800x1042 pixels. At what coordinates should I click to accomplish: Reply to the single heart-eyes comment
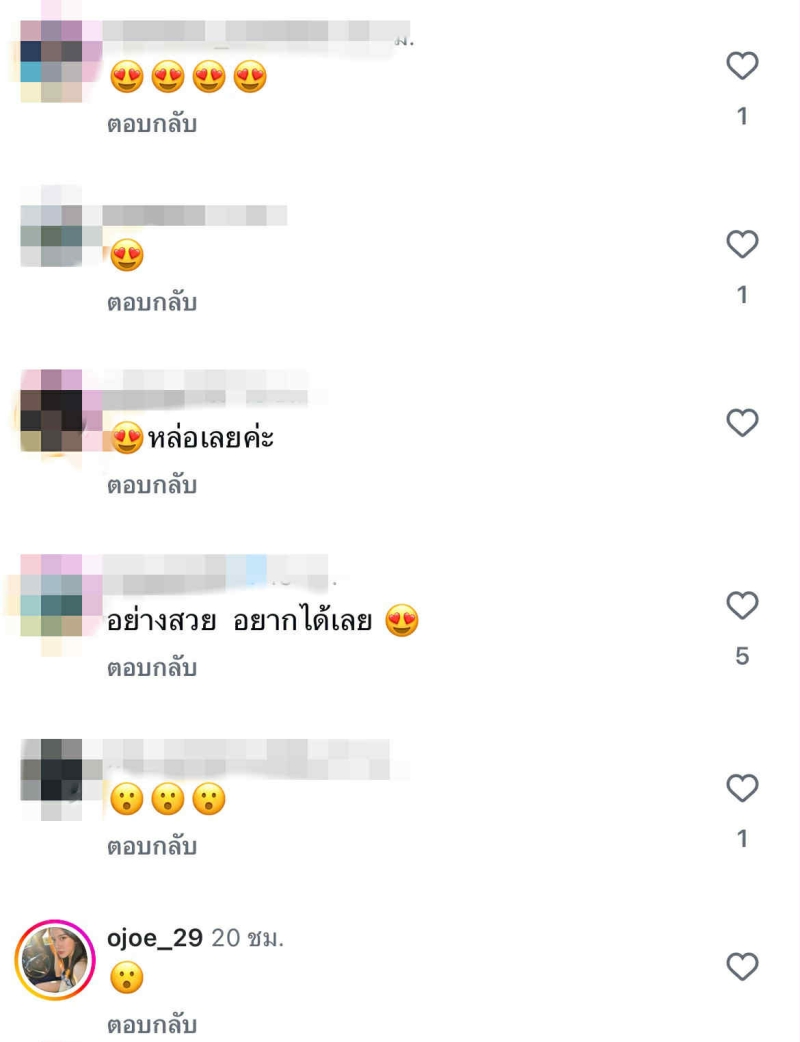click(152, 303)
